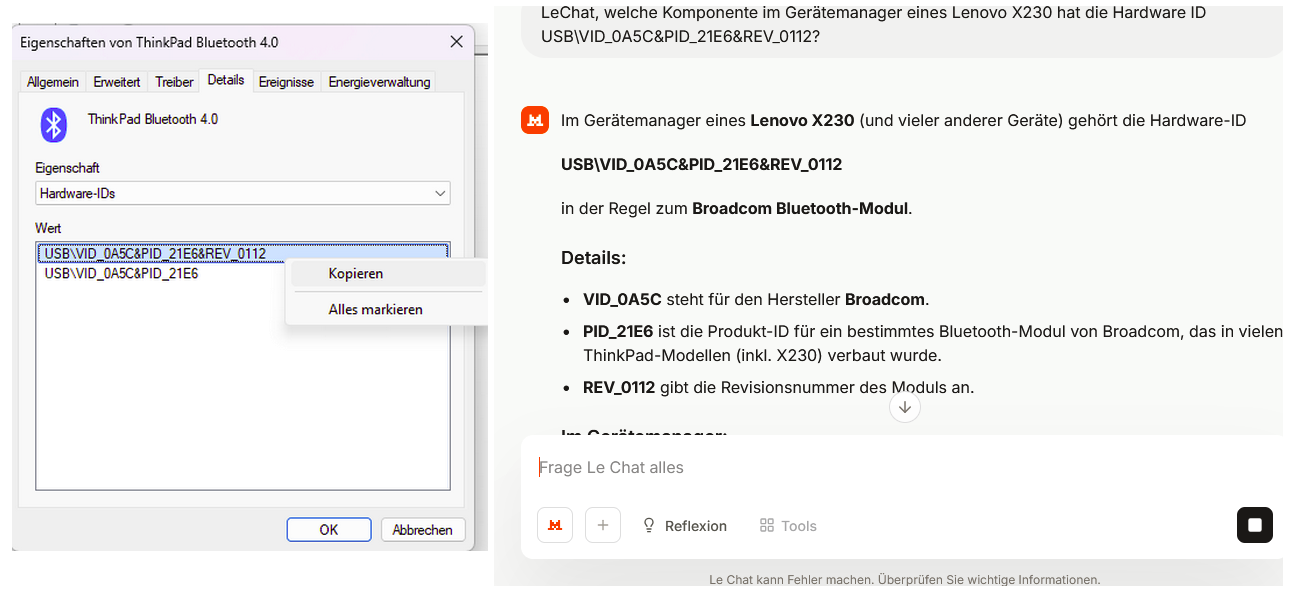Open the Energieverwaltung tab
This screenshot has width=1296, height=592.
click(x=379, y=82)
